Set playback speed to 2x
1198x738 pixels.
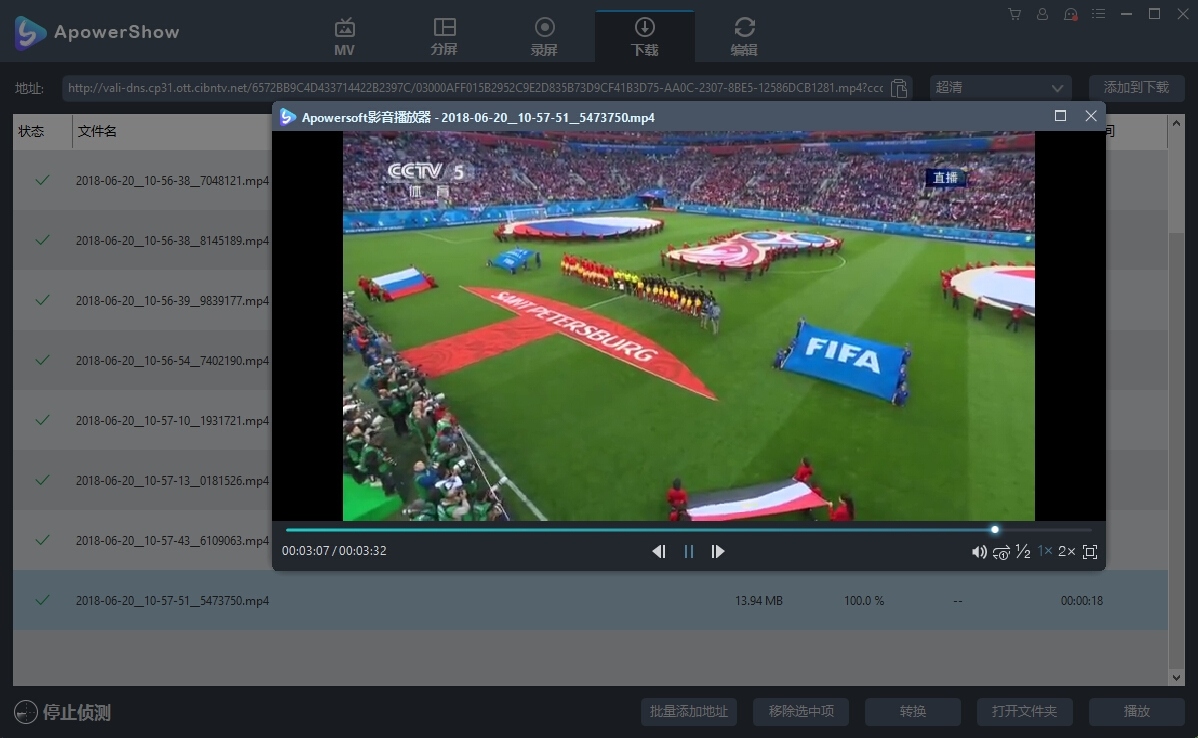click(1066, 551)
